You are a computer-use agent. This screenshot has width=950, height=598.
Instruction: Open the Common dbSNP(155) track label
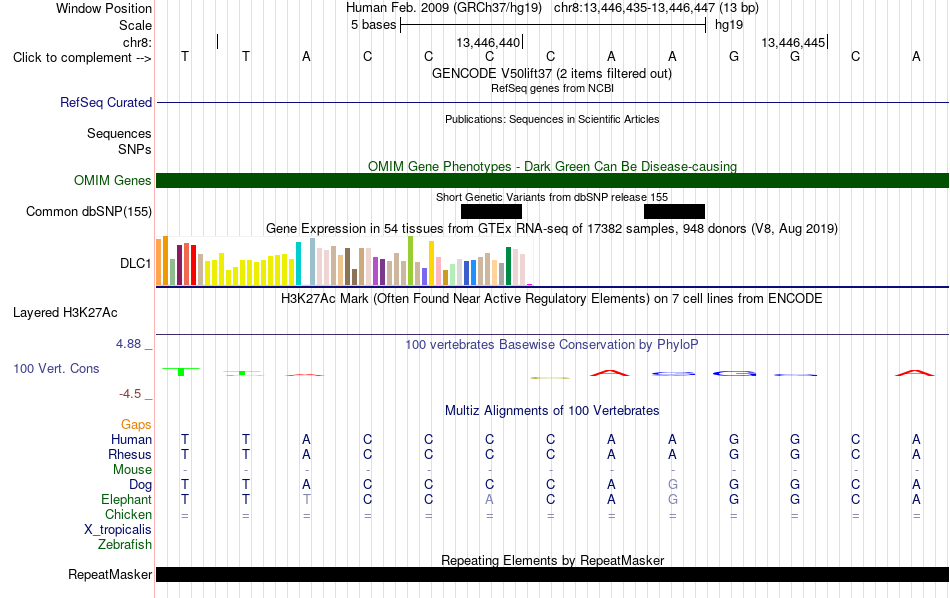(x=88, y=211)
